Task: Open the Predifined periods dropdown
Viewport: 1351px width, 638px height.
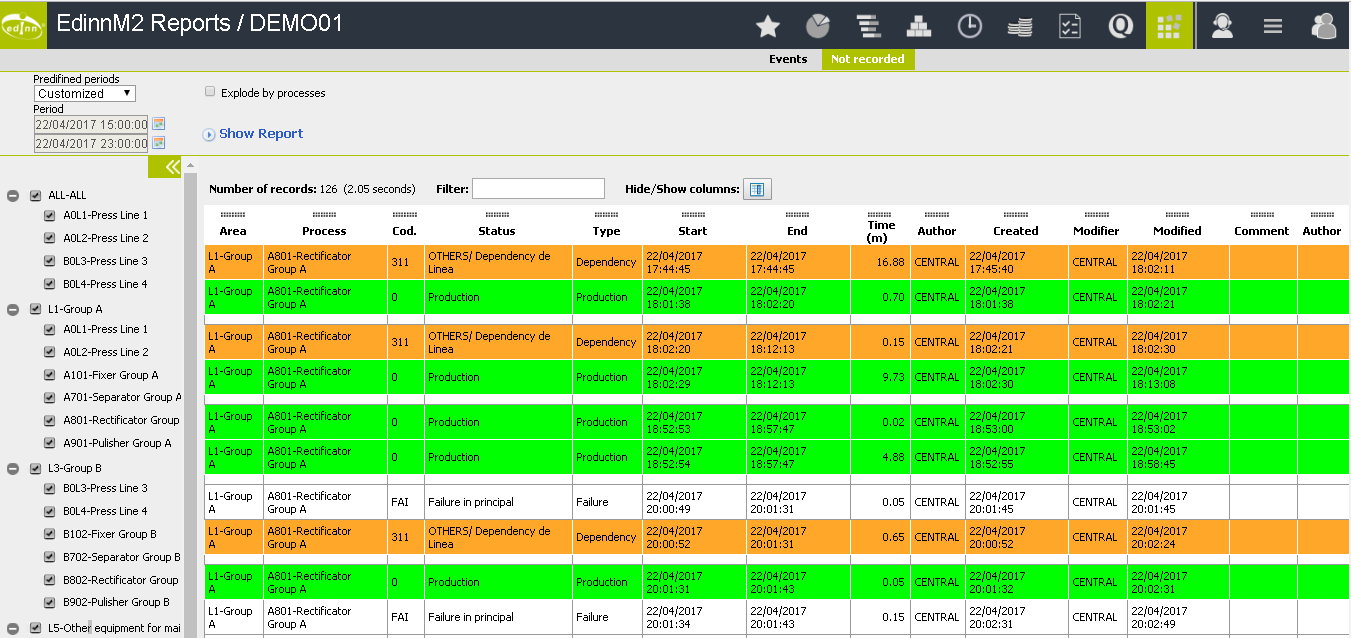Action: pos(85,94)
